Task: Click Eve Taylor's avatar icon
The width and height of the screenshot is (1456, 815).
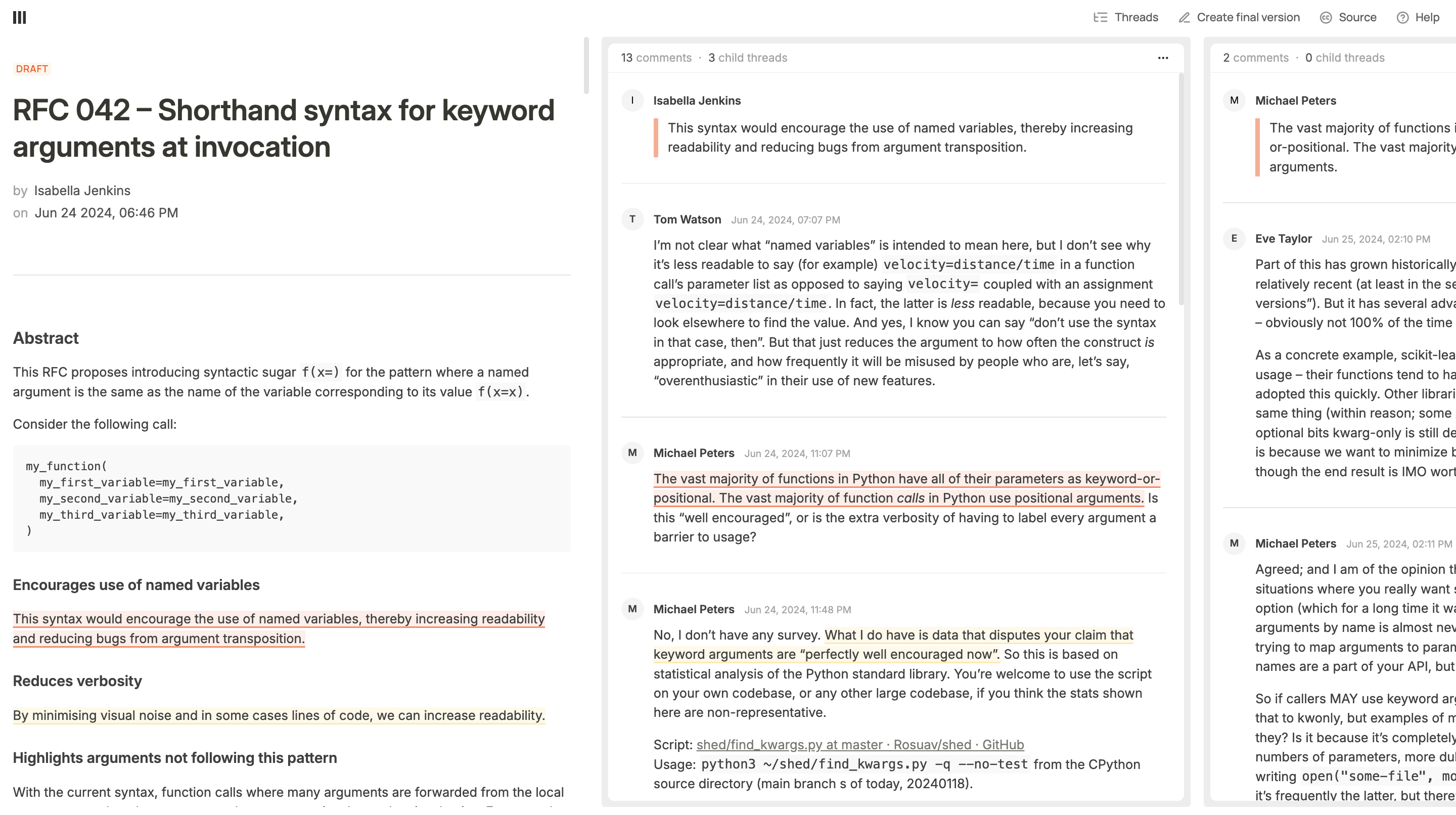Action: pos(1235,239)
